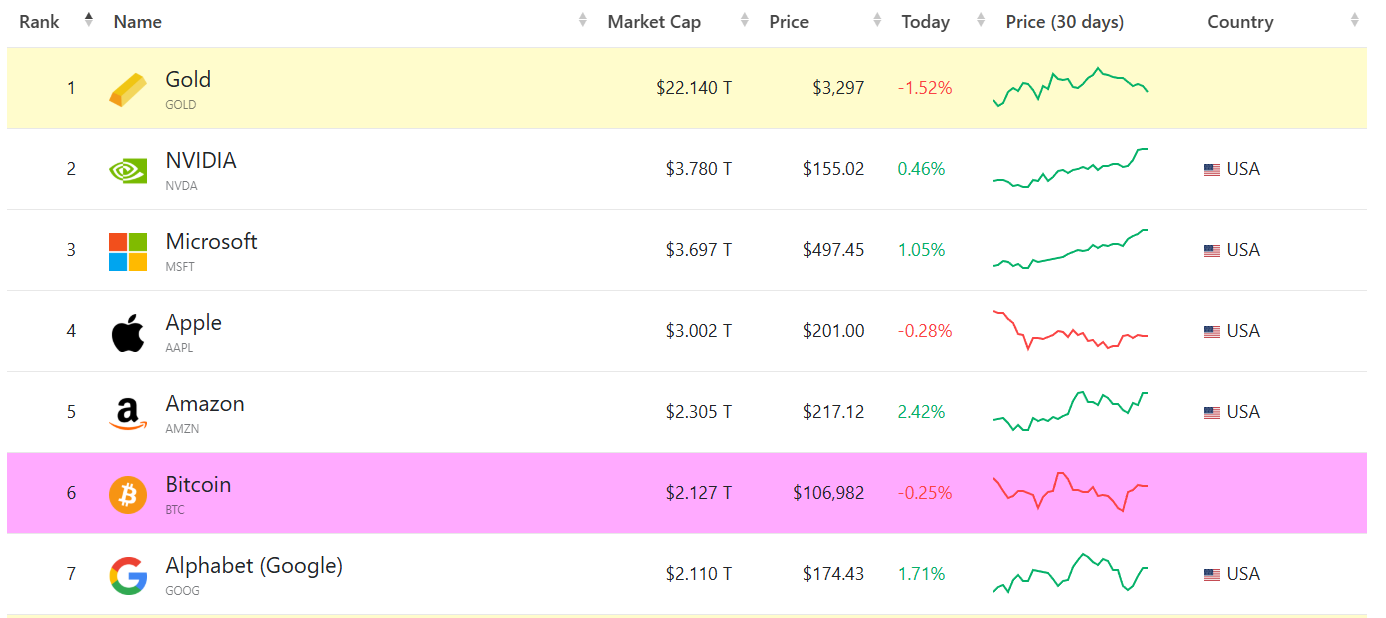Click the USA flag beside Apple
Viewport: 1386px width, 618px height.
pyautogui.click(x=1211, y=330)
